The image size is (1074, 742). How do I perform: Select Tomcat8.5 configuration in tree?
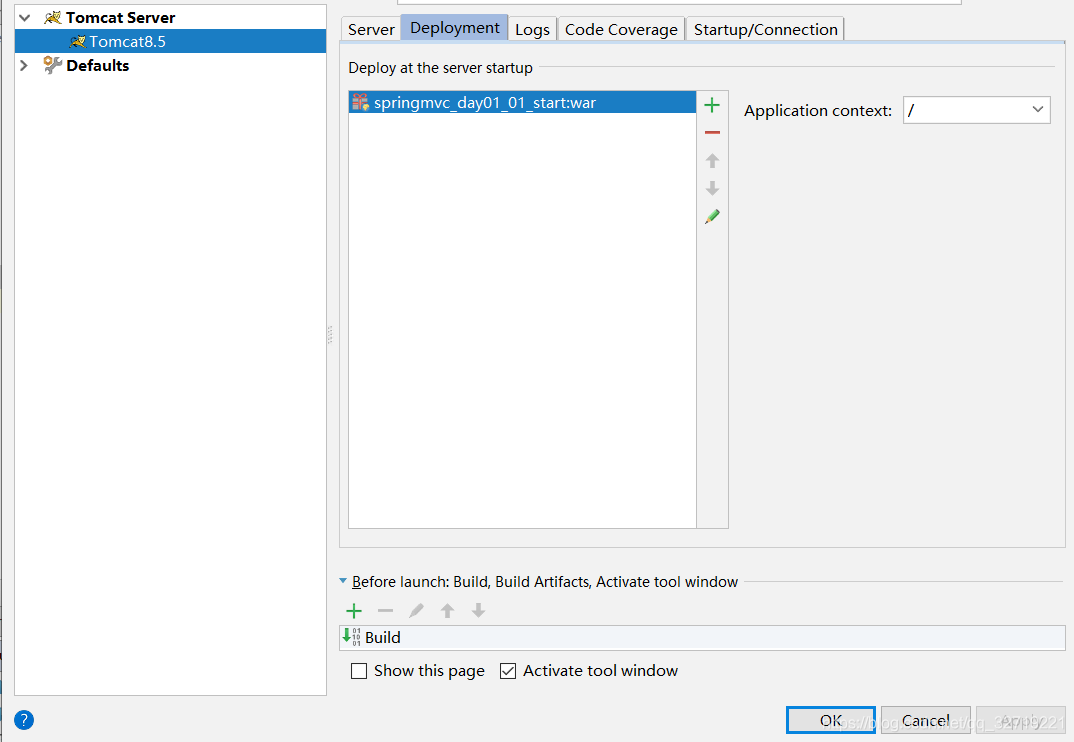(170, 41)
